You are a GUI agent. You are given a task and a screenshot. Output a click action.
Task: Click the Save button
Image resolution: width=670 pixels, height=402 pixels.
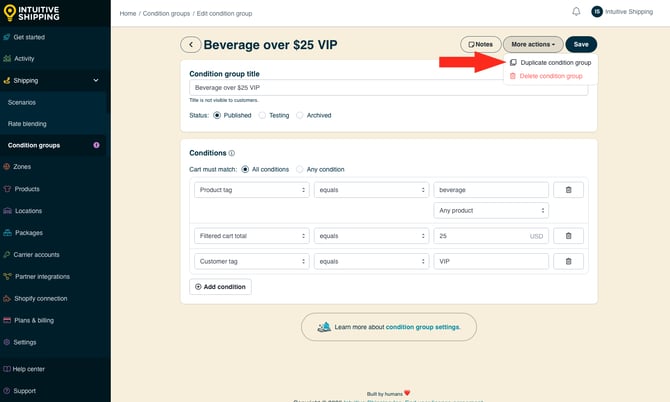click(x=581, y=44)
